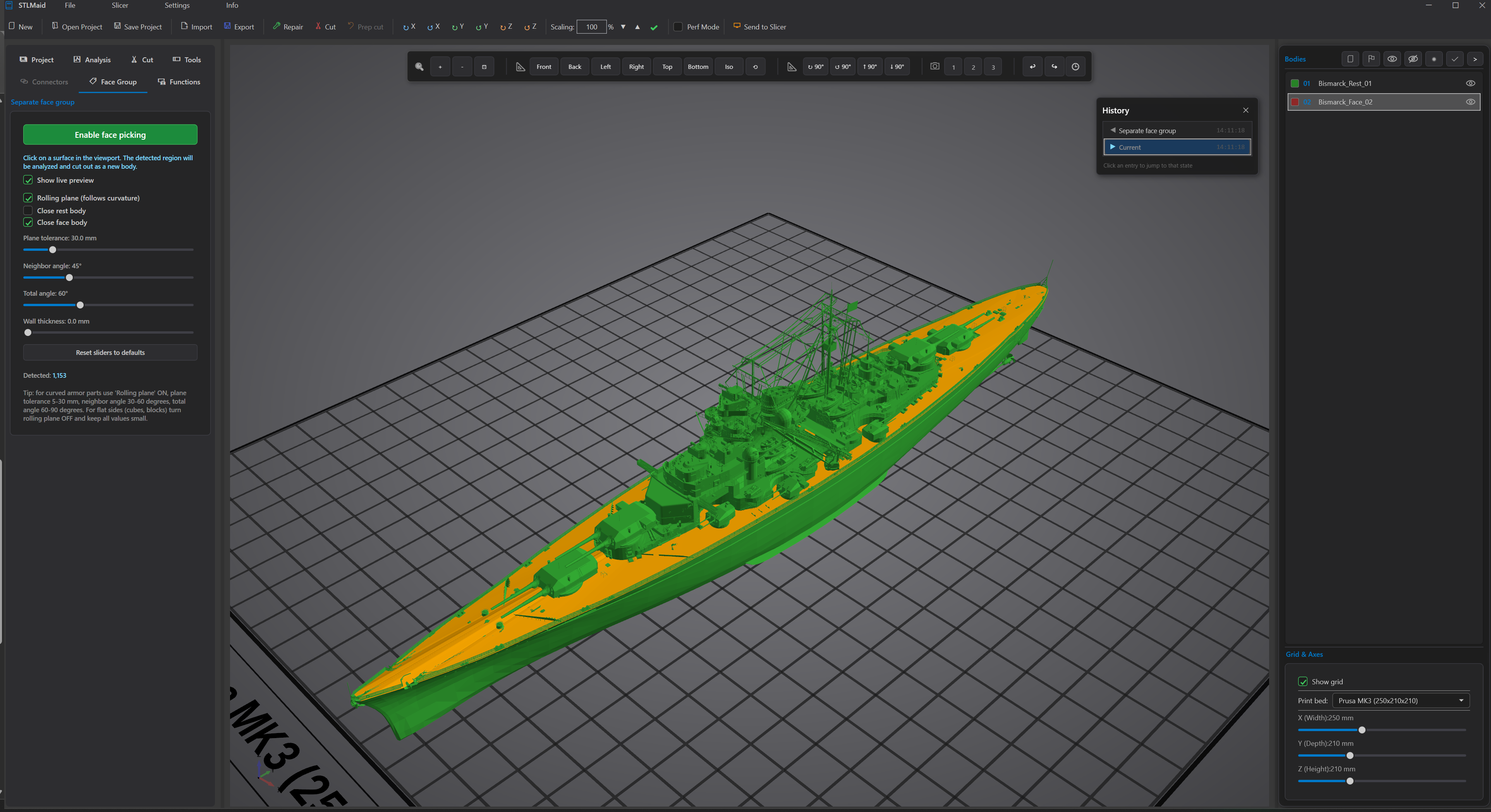
Task: Uncheck Rolling plane (follows curvature)
Action: click(x=28, y=198)
